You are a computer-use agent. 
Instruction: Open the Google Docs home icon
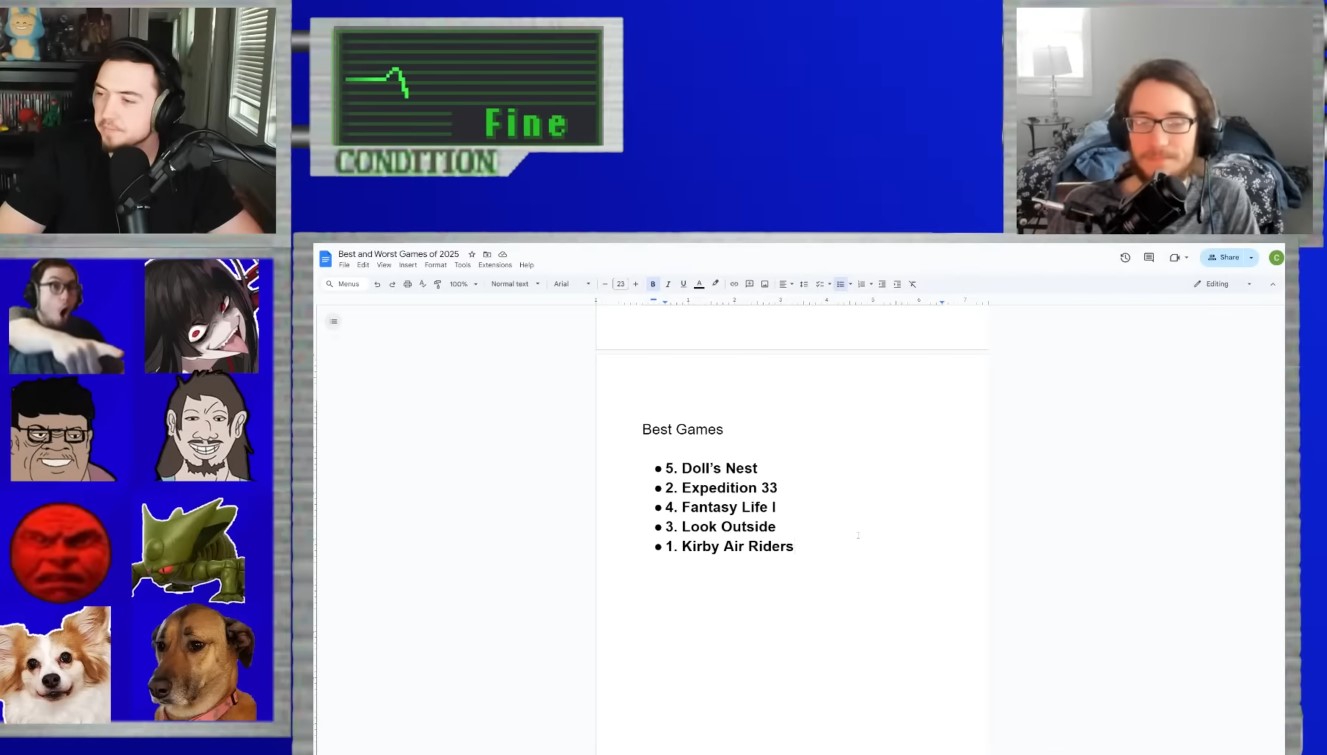click(x=325, y=259)
